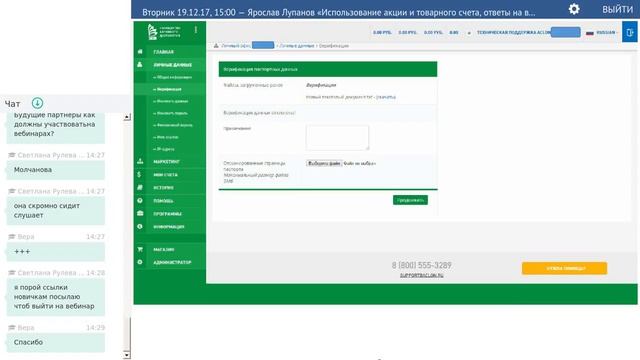The width and height of the screenshot is (640, 360).
Task: Click blue logout icon in top right corner
Action: pyautogui.click(x=629, y=32)
